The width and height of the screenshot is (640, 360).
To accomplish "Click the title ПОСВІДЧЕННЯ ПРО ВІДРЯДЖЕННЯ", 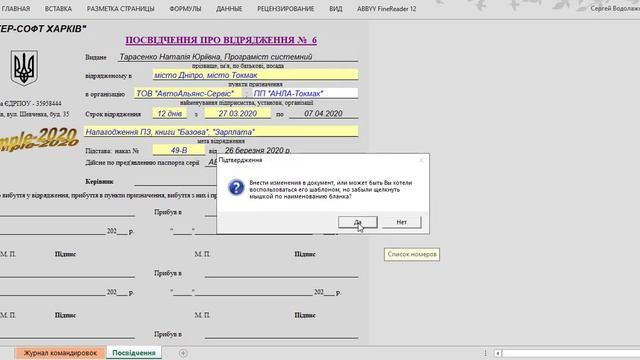I will (x=221, y=40).
